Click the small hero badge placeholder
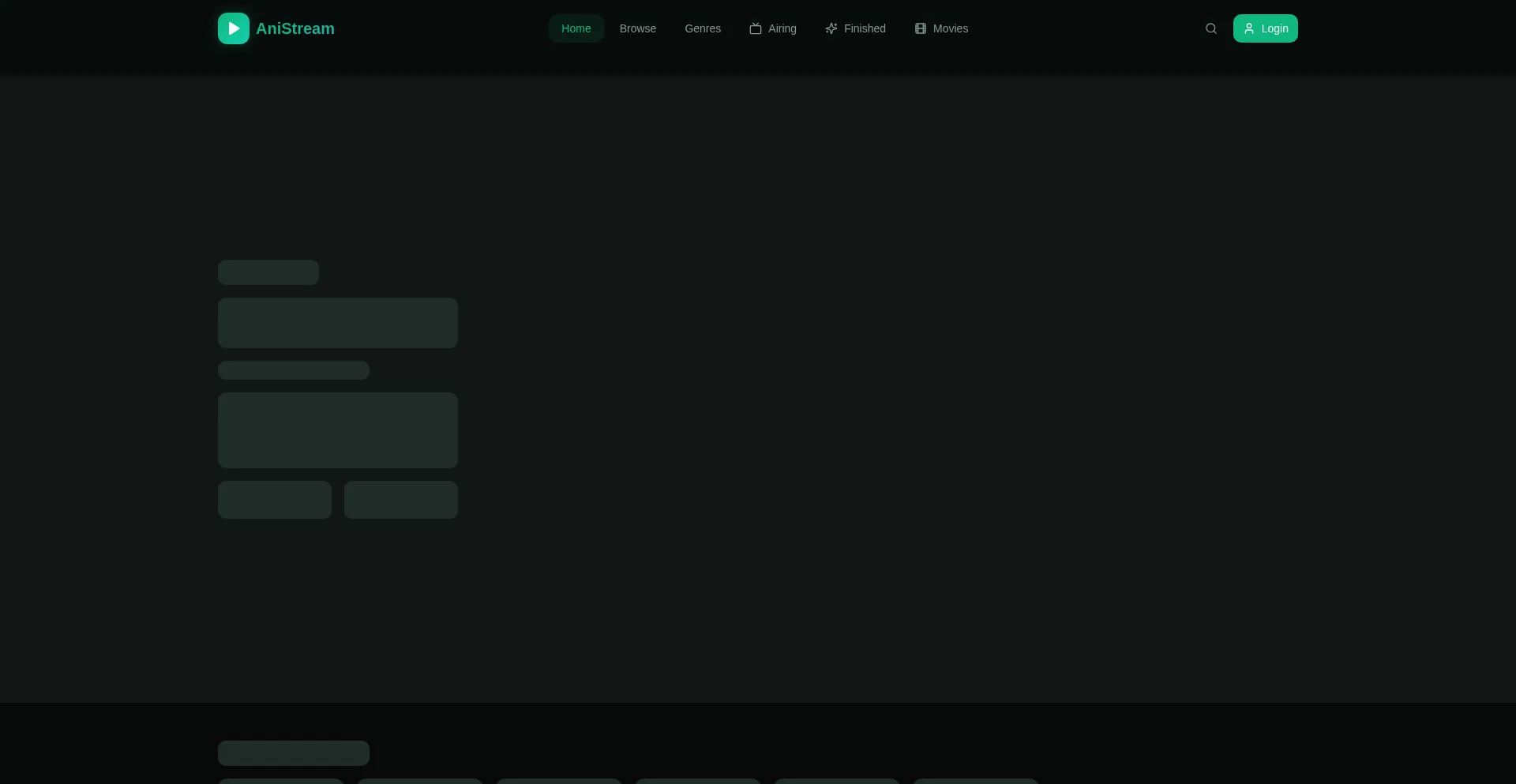The width and height of the screenshot is (1516, 784). pos(268,272)
